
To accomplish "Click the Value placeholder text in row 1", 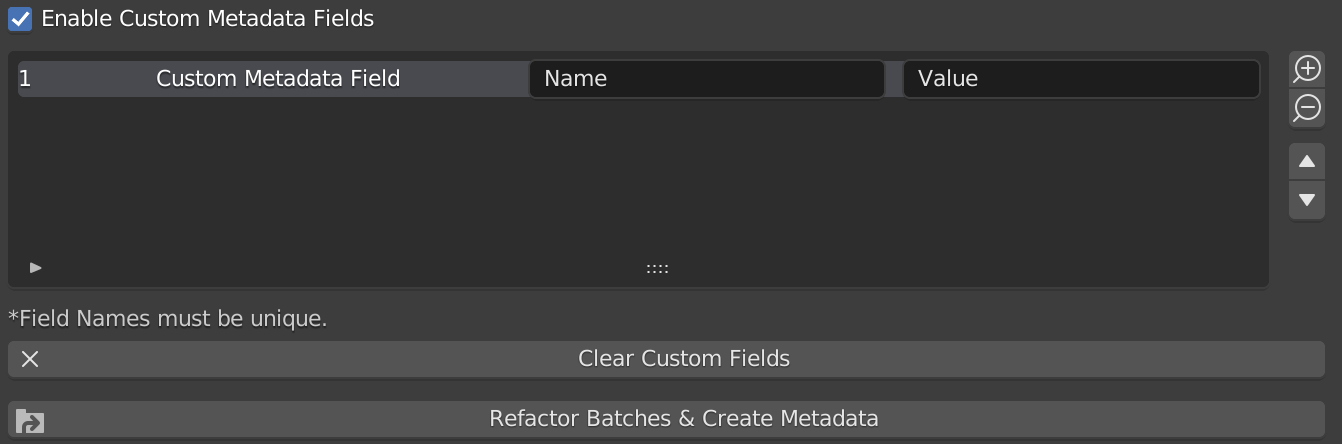I will 947,79.
